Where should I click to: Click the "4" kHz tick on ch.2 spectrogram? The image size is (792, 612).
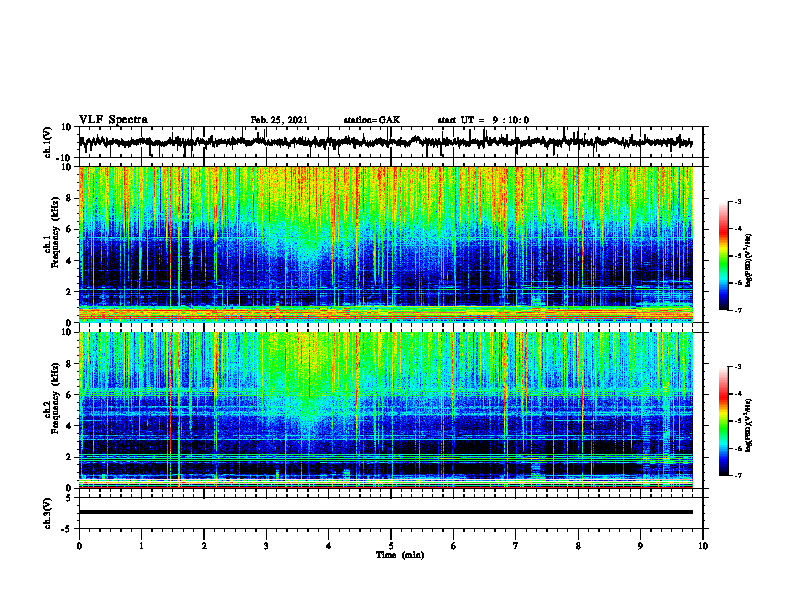[69, 426]
